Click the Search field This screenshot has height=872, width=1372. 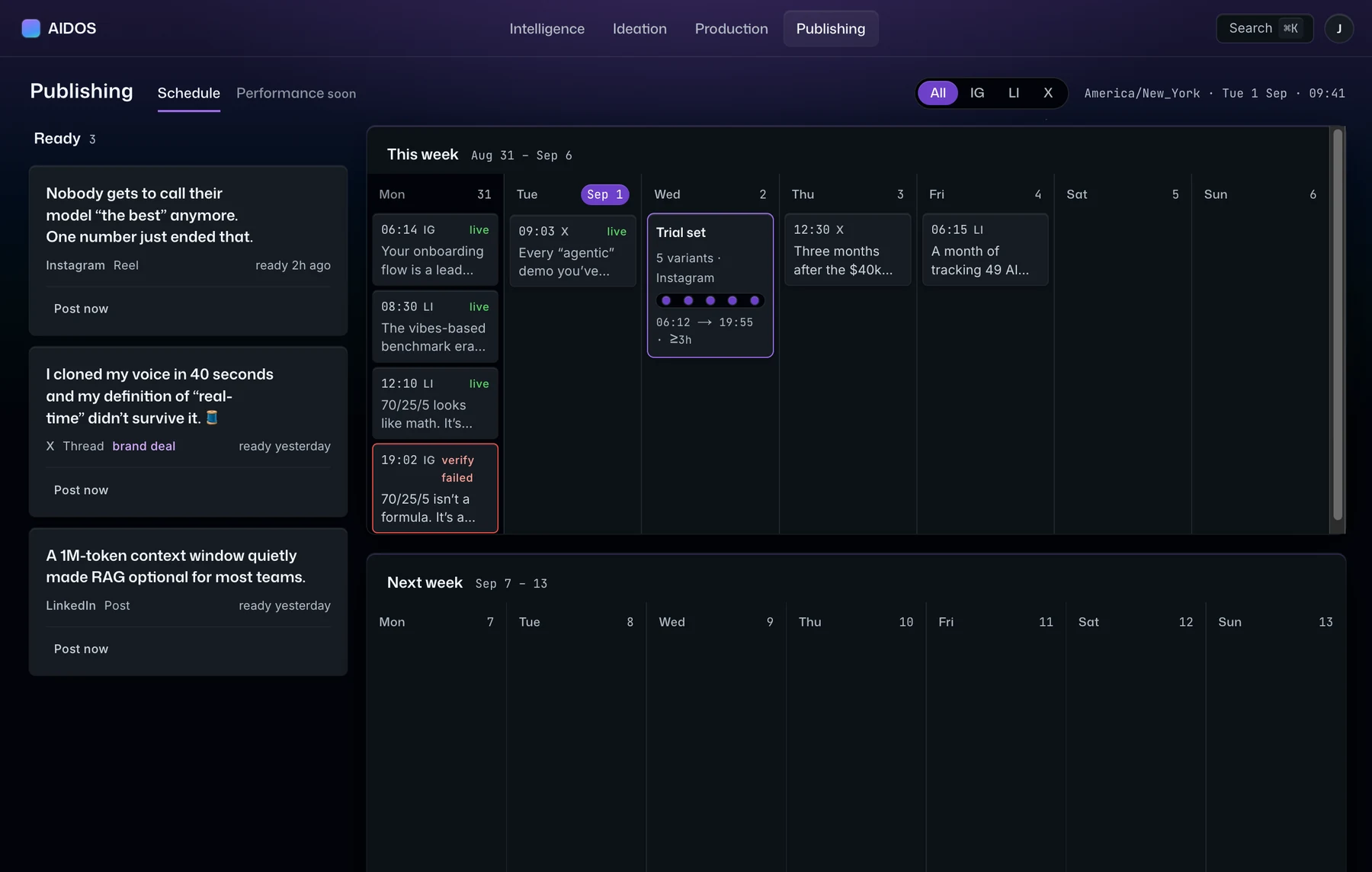pos(1264,28)
